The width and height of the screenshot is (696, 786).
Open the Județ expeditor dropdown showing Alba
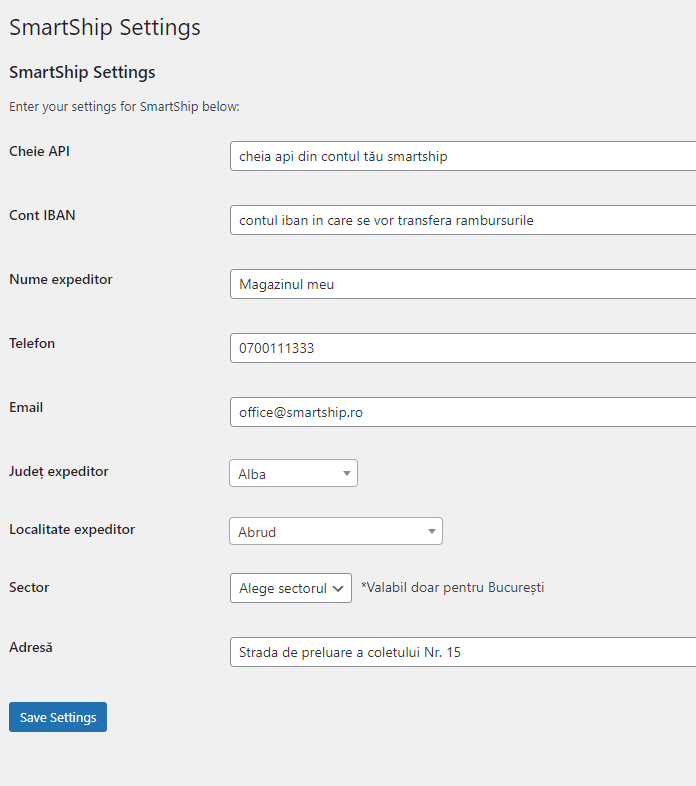[x=293, y=474]
